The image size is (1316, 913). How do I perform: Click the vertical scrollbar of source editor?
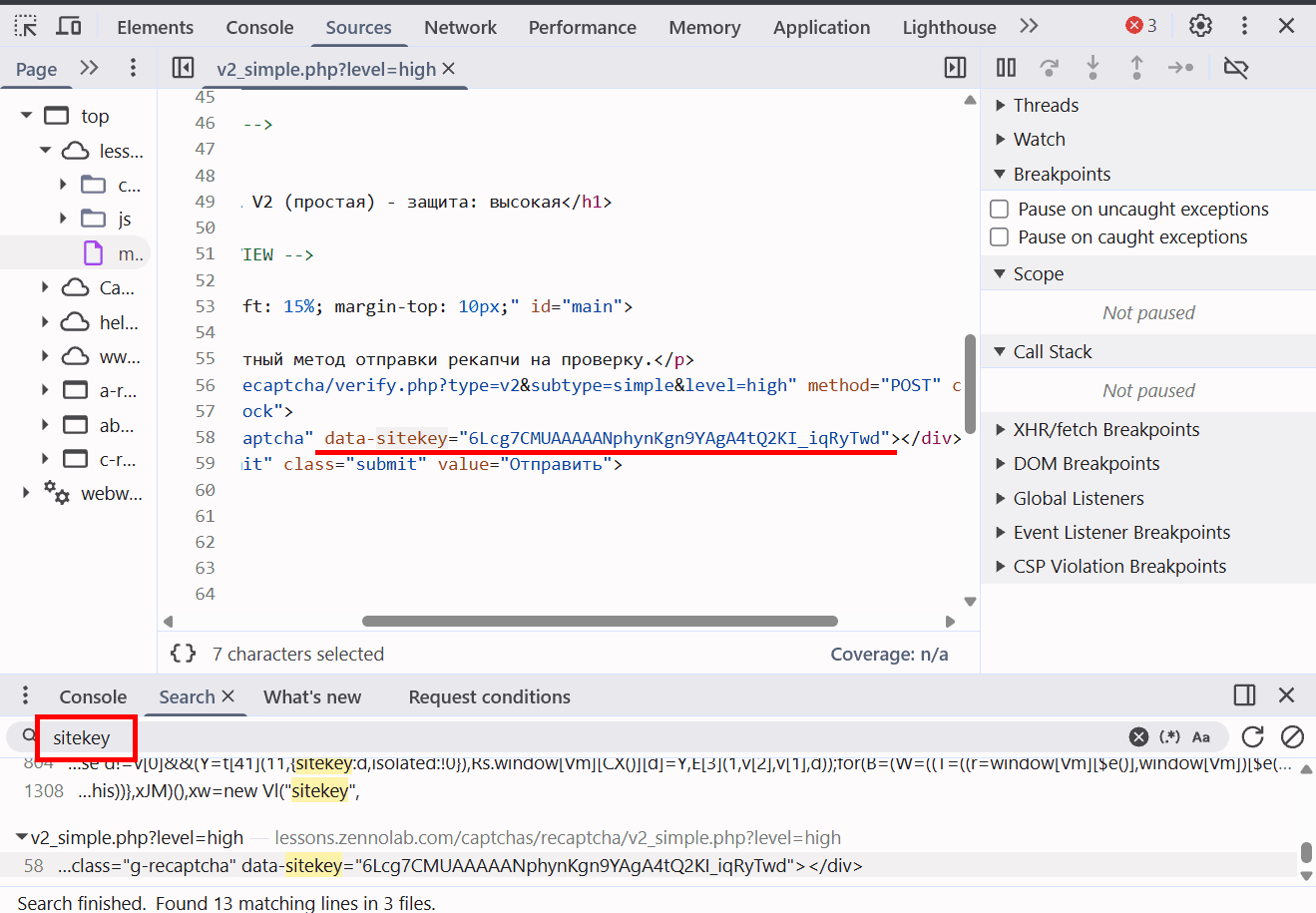tap(970, 383)
